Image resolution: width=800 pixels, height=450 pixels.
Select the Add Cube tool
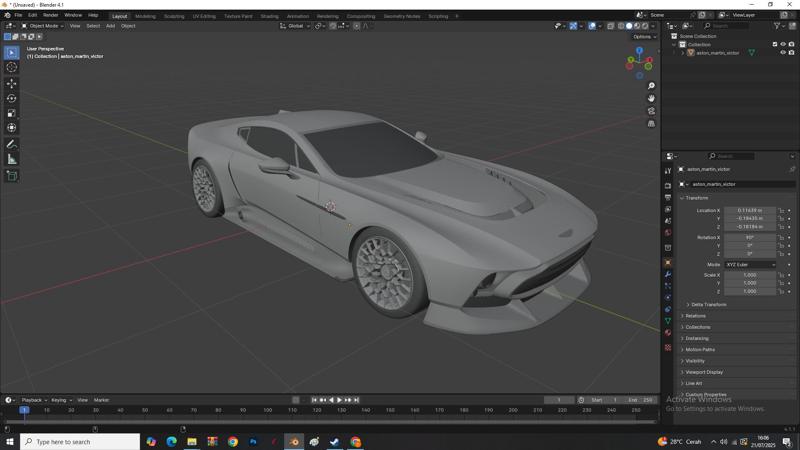pyautogui.click(x=11, y=176)
